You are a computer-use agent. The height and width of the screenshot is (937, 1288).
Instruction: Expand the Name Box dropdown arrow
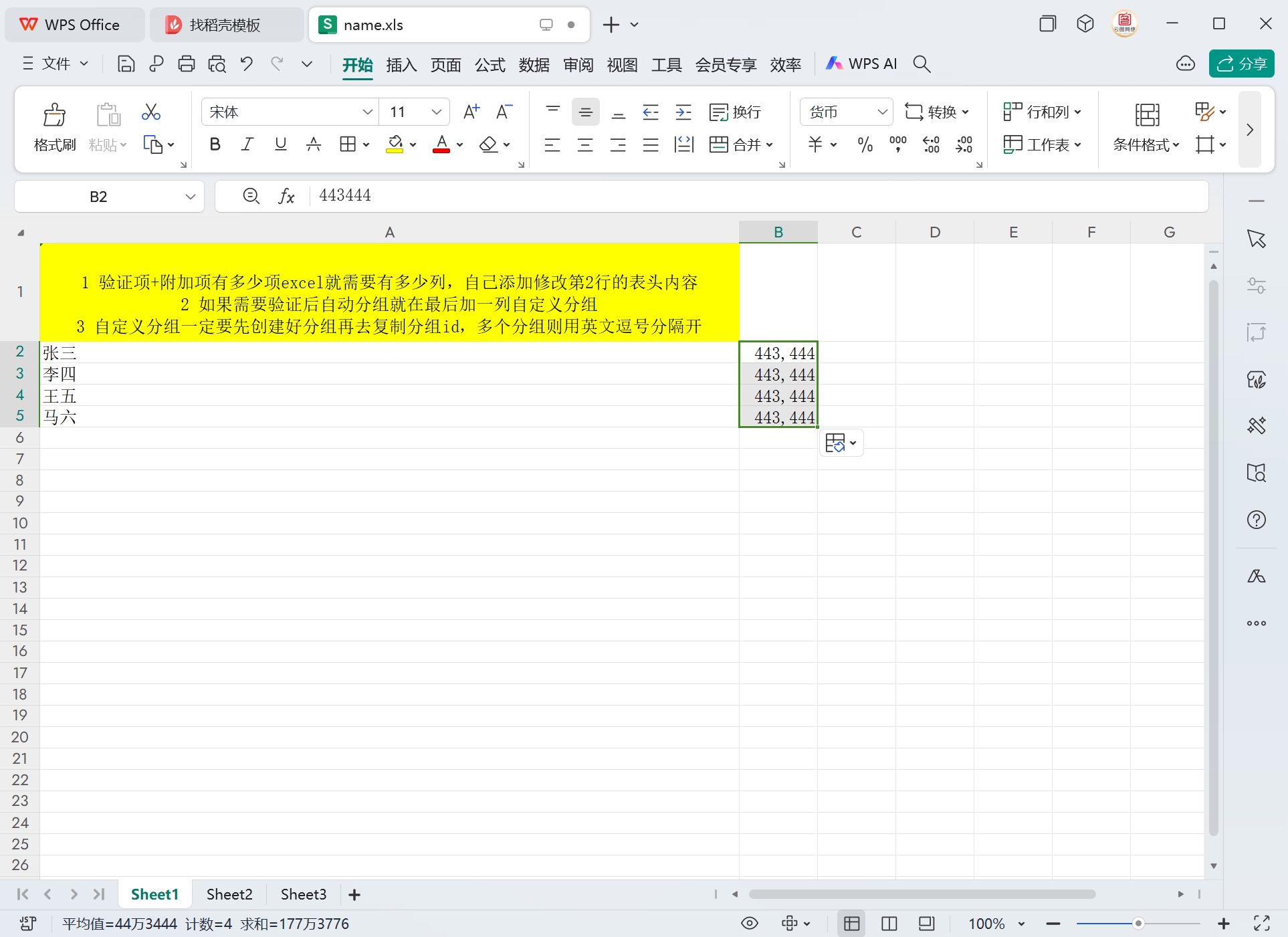click(191, 197)
